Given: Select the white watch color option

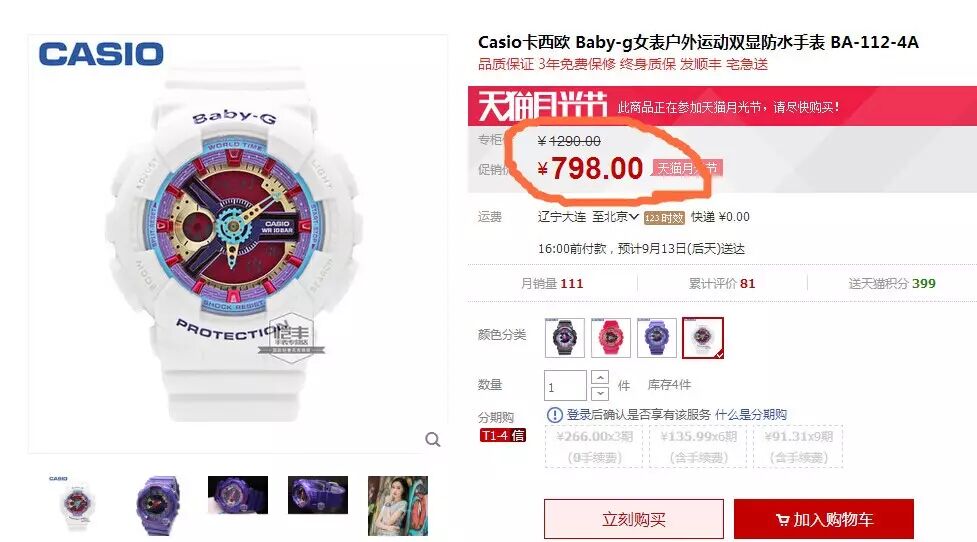Looking at the screenshot, I should tap(703, 338).
